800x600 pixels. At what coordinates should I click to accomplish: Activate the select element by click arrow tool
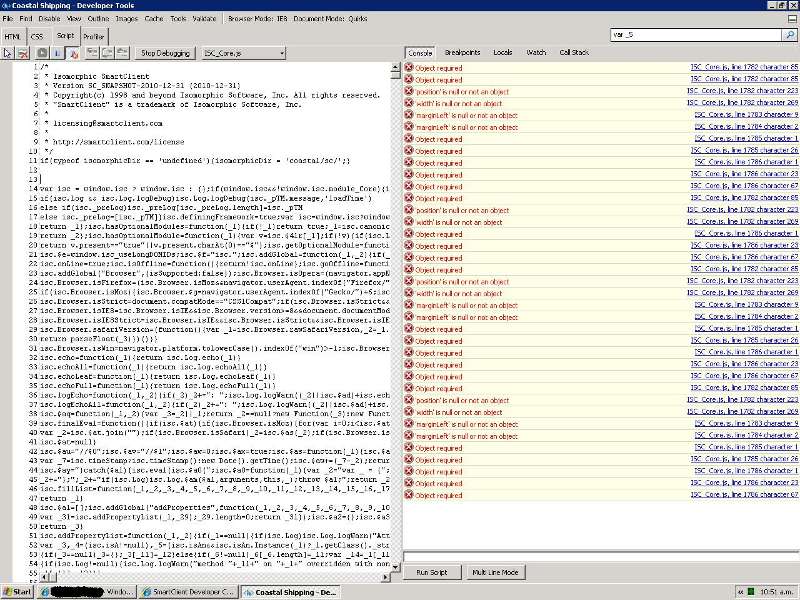pyautogui.click(x=8, y=52)
